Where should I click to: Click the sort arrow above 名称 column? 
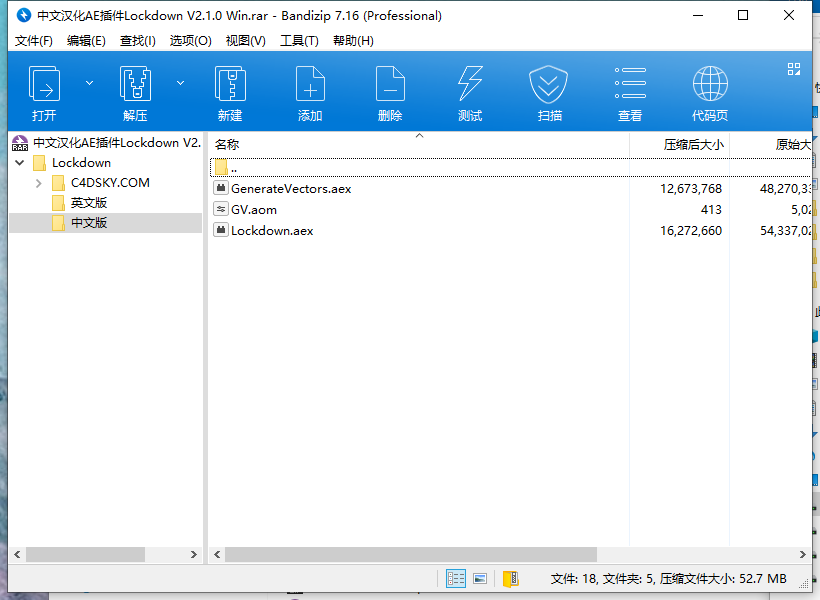(x=419, y=135)
